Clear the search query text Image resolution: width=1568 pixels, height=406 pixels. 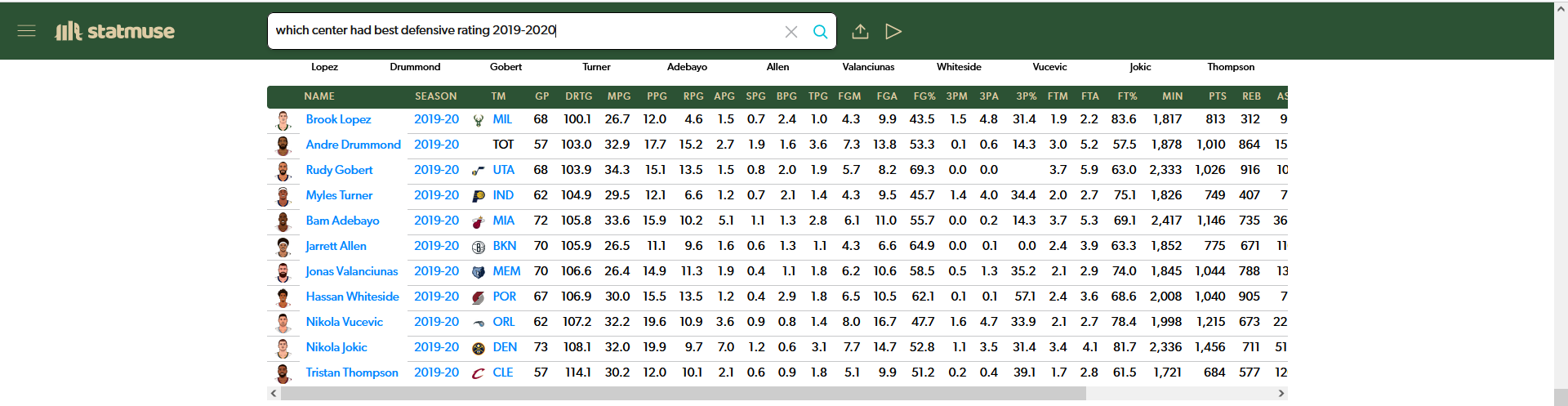[x=791, y=32]
